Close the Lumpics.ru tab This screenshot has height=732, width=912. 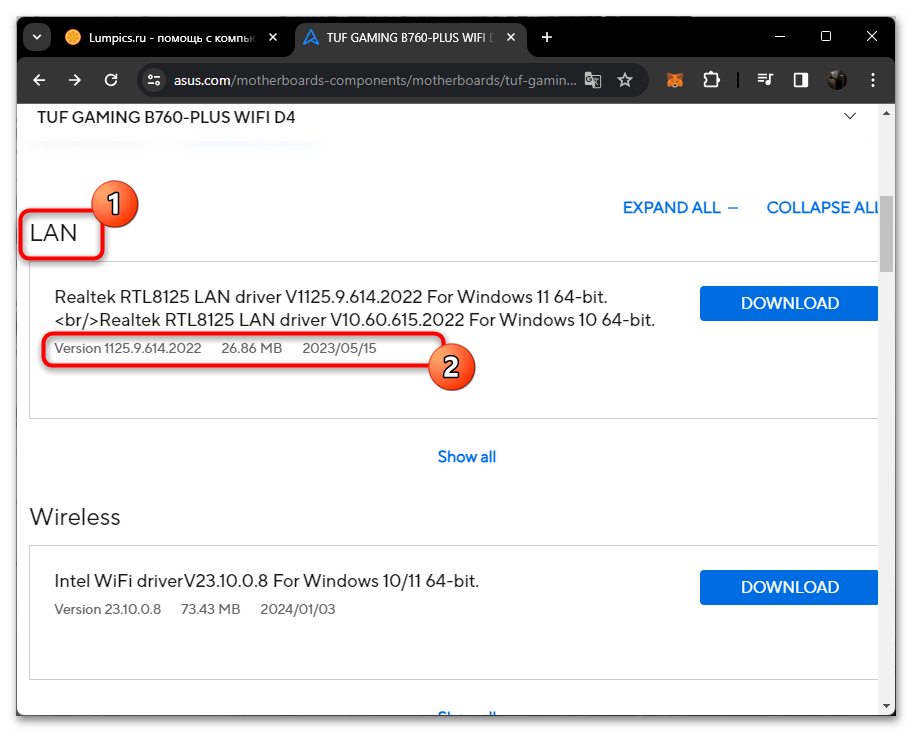point(273,37)
